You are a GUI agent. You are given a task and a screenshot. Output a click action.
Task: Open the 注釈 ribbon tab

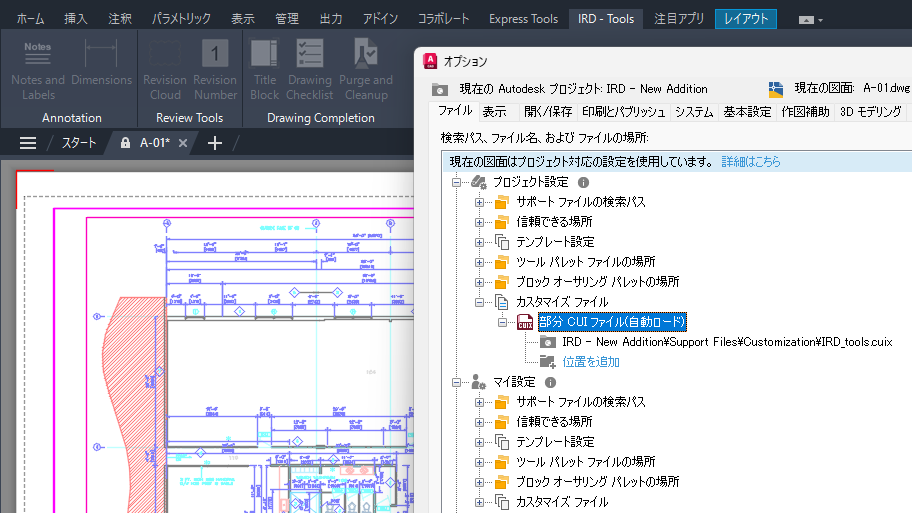coord(120,19)
